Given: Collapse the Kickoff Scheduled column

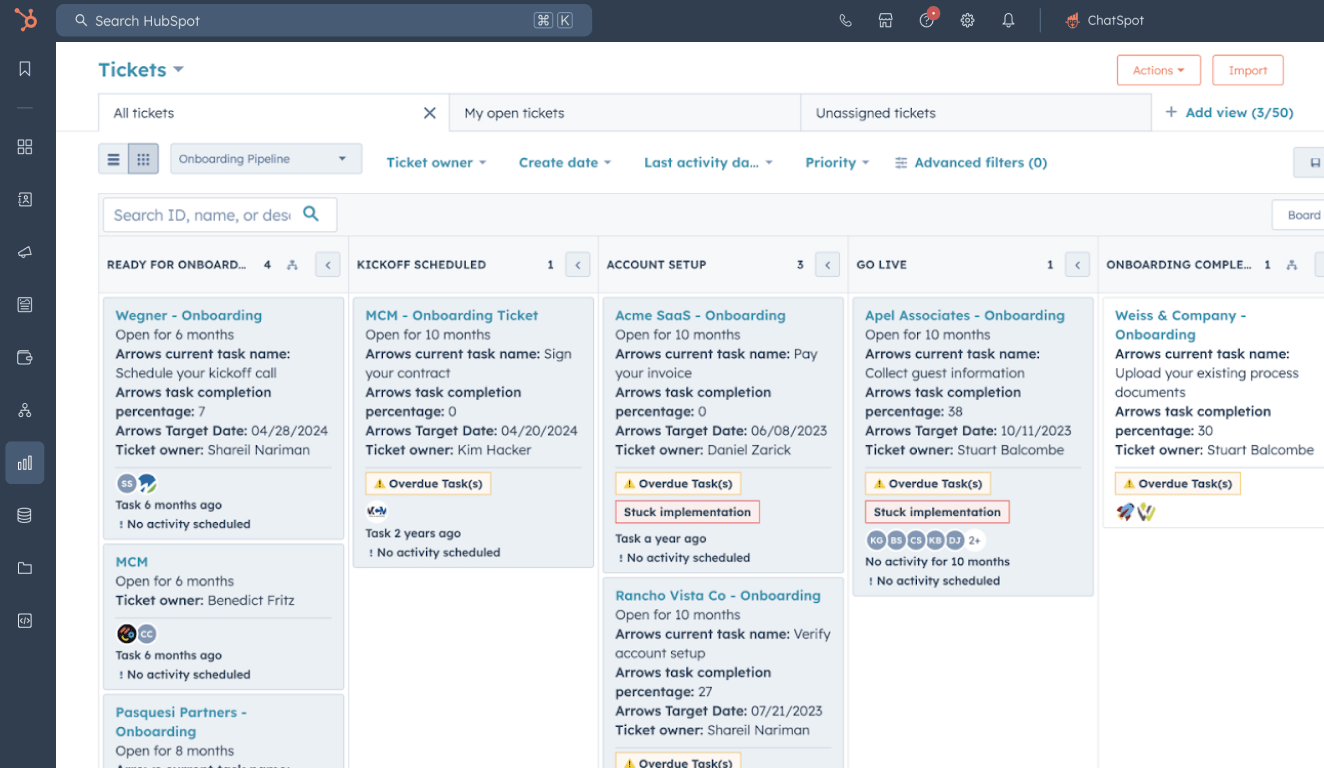Looking at the screenshot, I should tap(577, 265).
